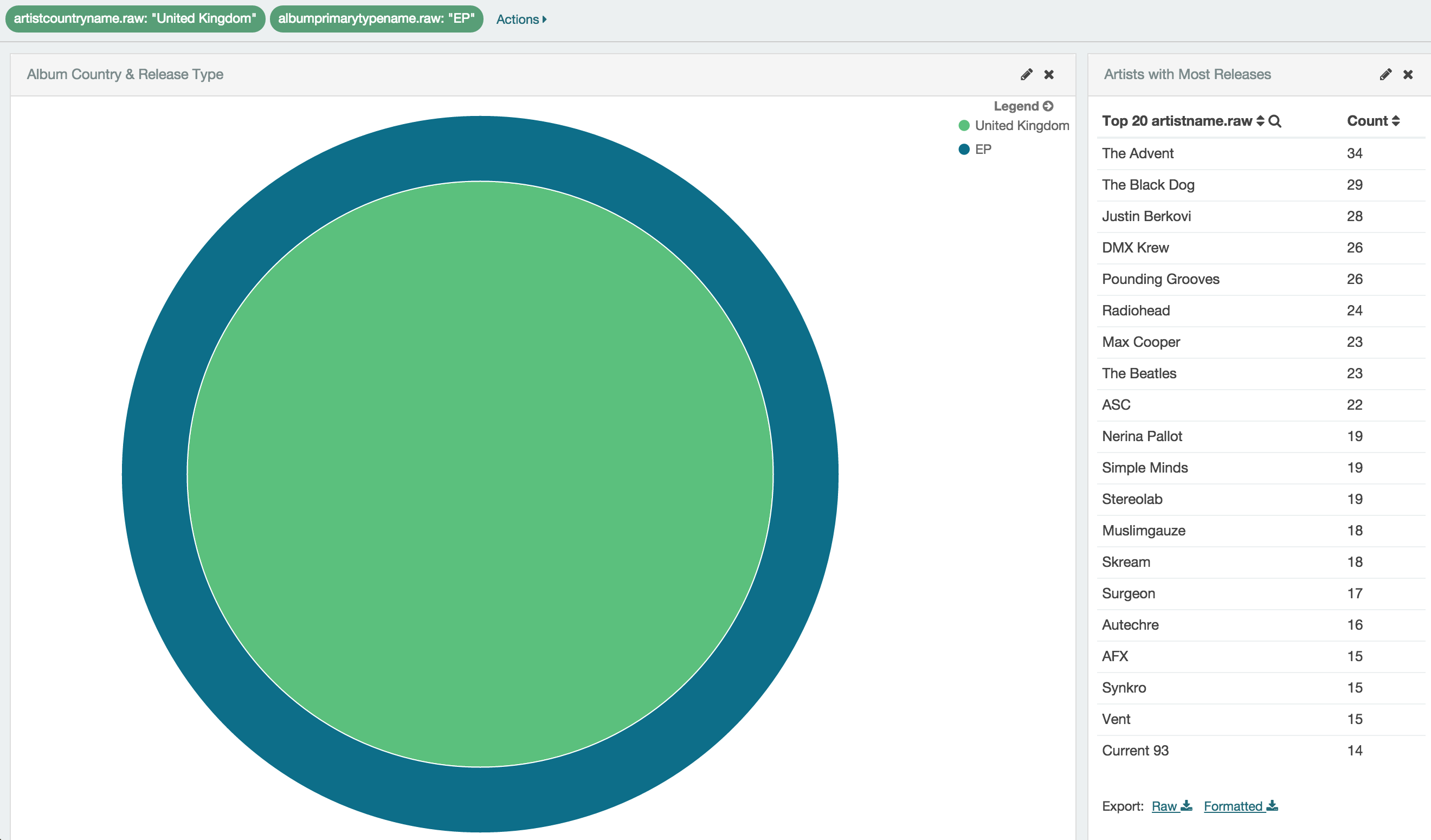This screenshot has width=1431, height=840.
Task: Select Synkro artist row
Action: click(x=1261, y=688)
